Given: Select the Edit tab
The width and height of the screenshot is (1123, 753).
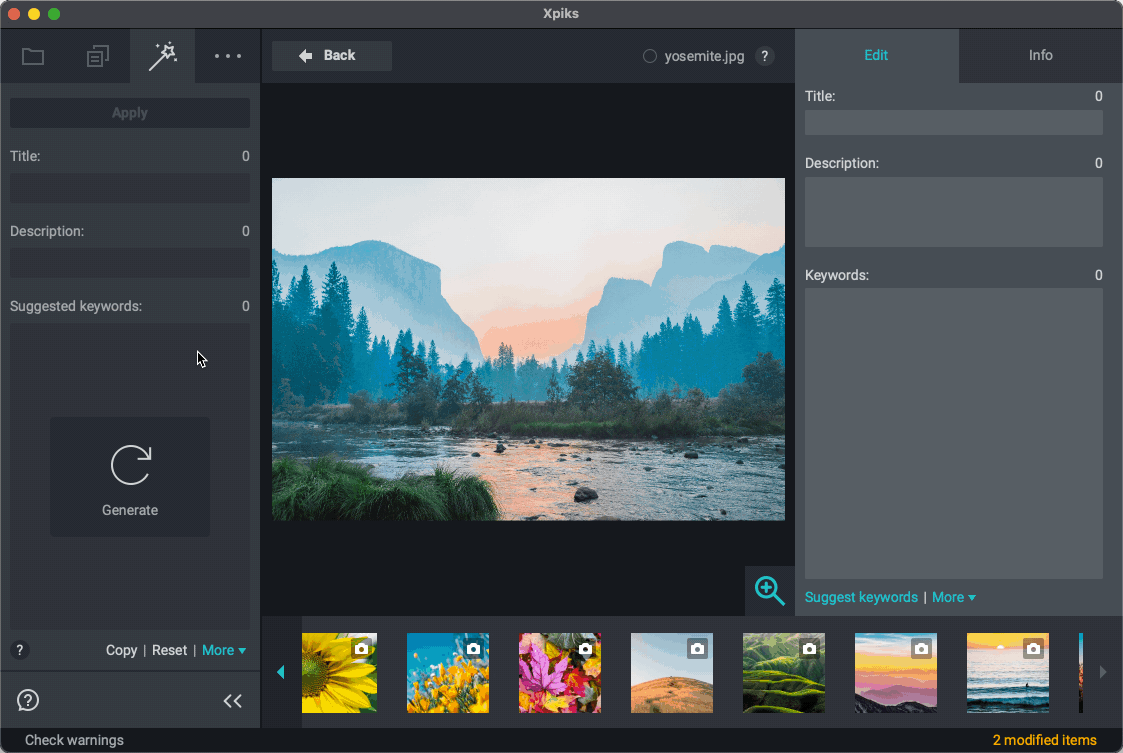Looking at the screenshot, I should [876, 56].
